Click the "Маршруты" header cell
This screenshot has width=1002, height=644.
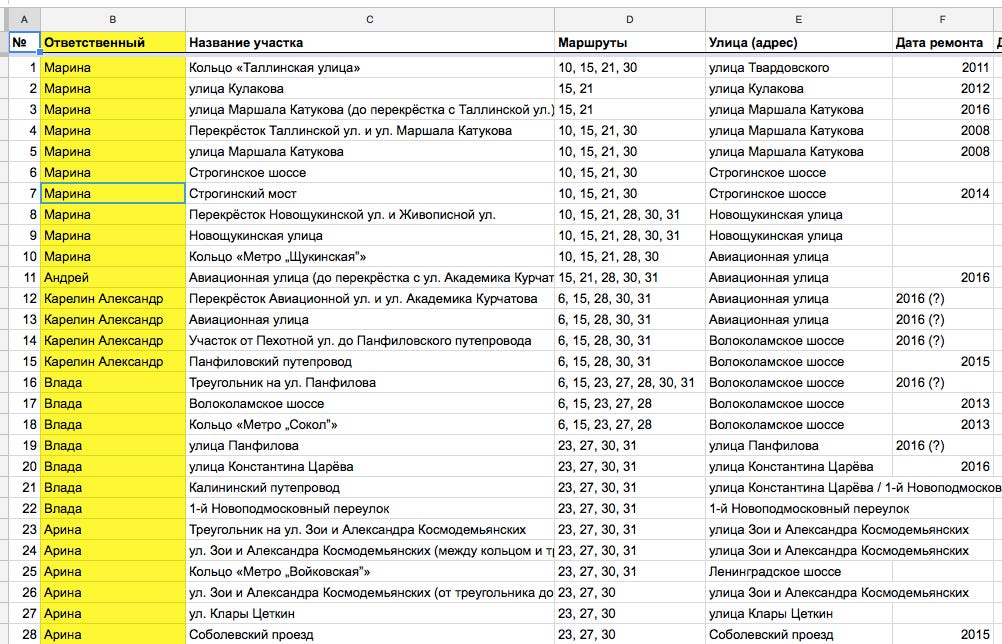629,43
